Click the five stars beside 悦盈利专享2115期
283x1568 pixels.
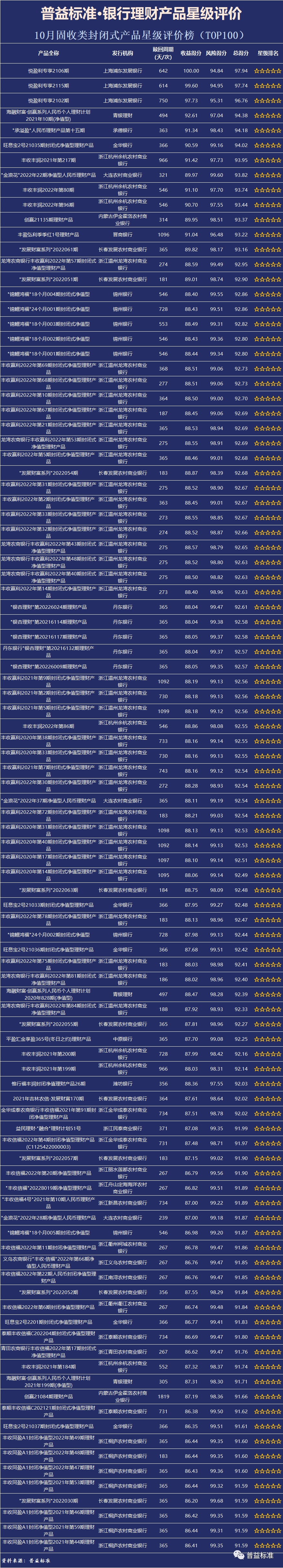coord(267,86)
